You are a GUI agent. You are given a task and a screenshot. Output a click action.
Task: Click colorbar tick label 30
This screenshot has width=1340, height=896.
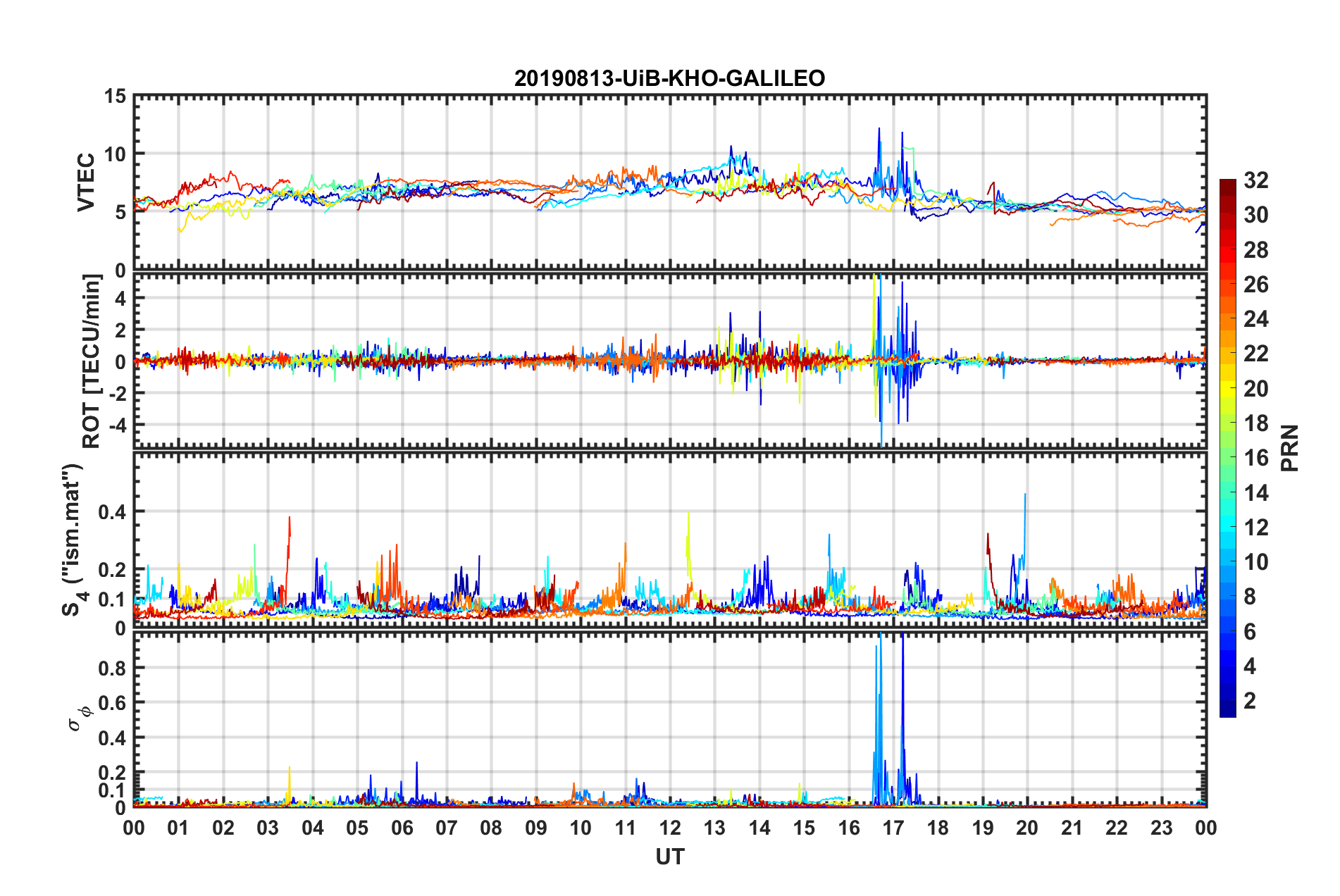1256,215
